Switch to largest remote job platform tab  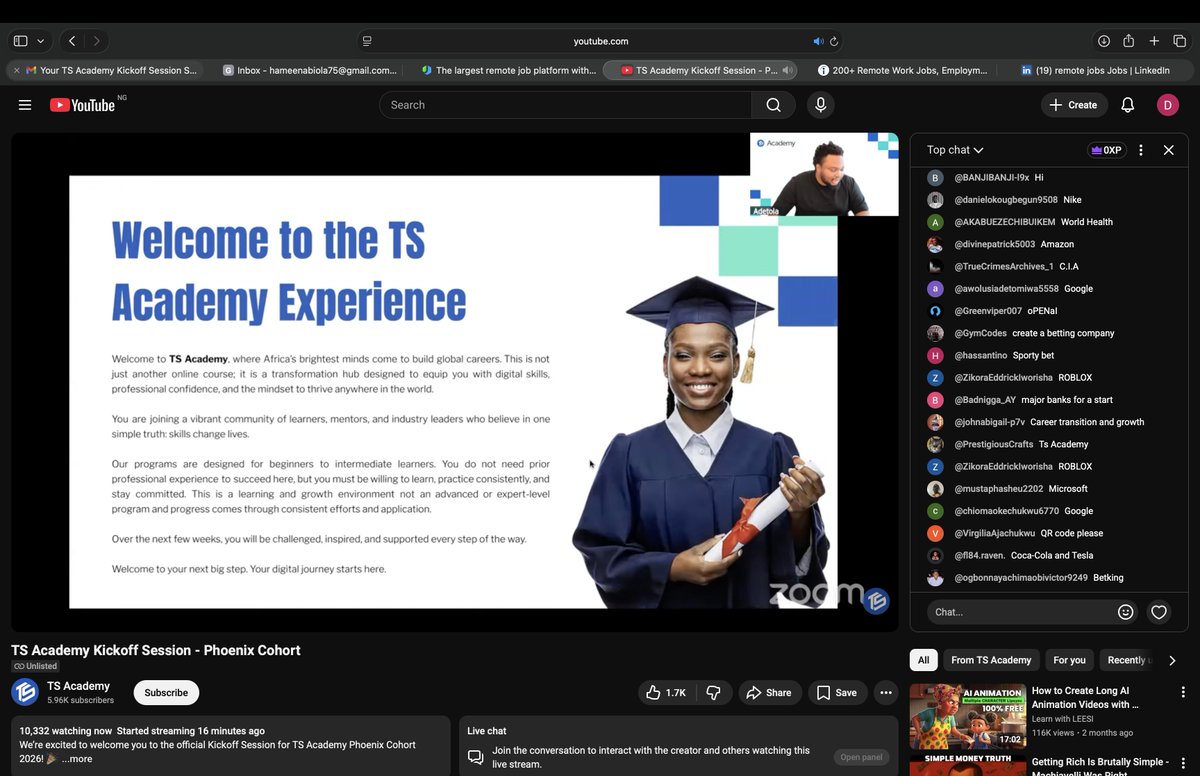[510, 71]
